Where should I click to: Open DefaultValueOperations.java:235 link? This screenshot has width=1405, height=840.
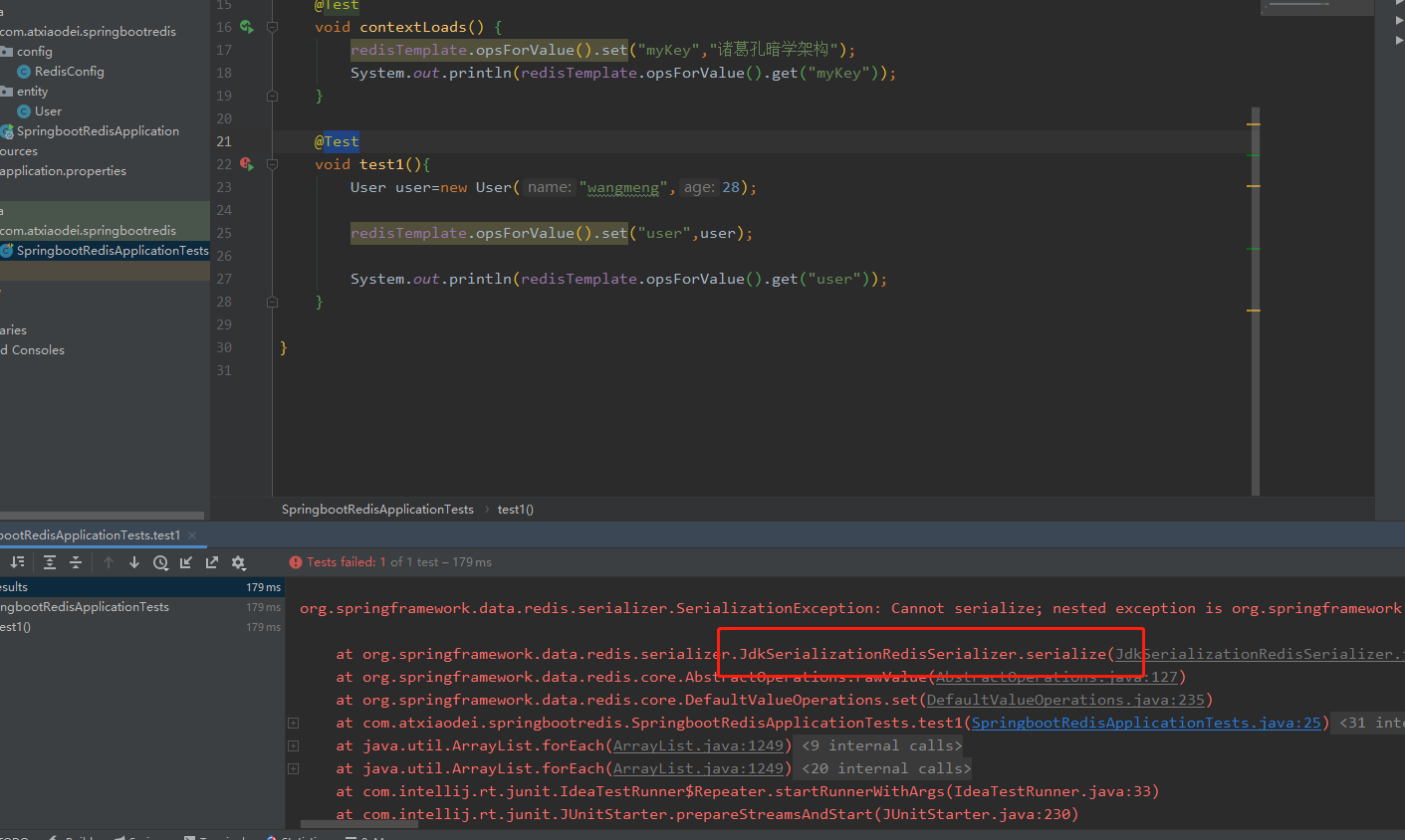tap(1065, 700)
